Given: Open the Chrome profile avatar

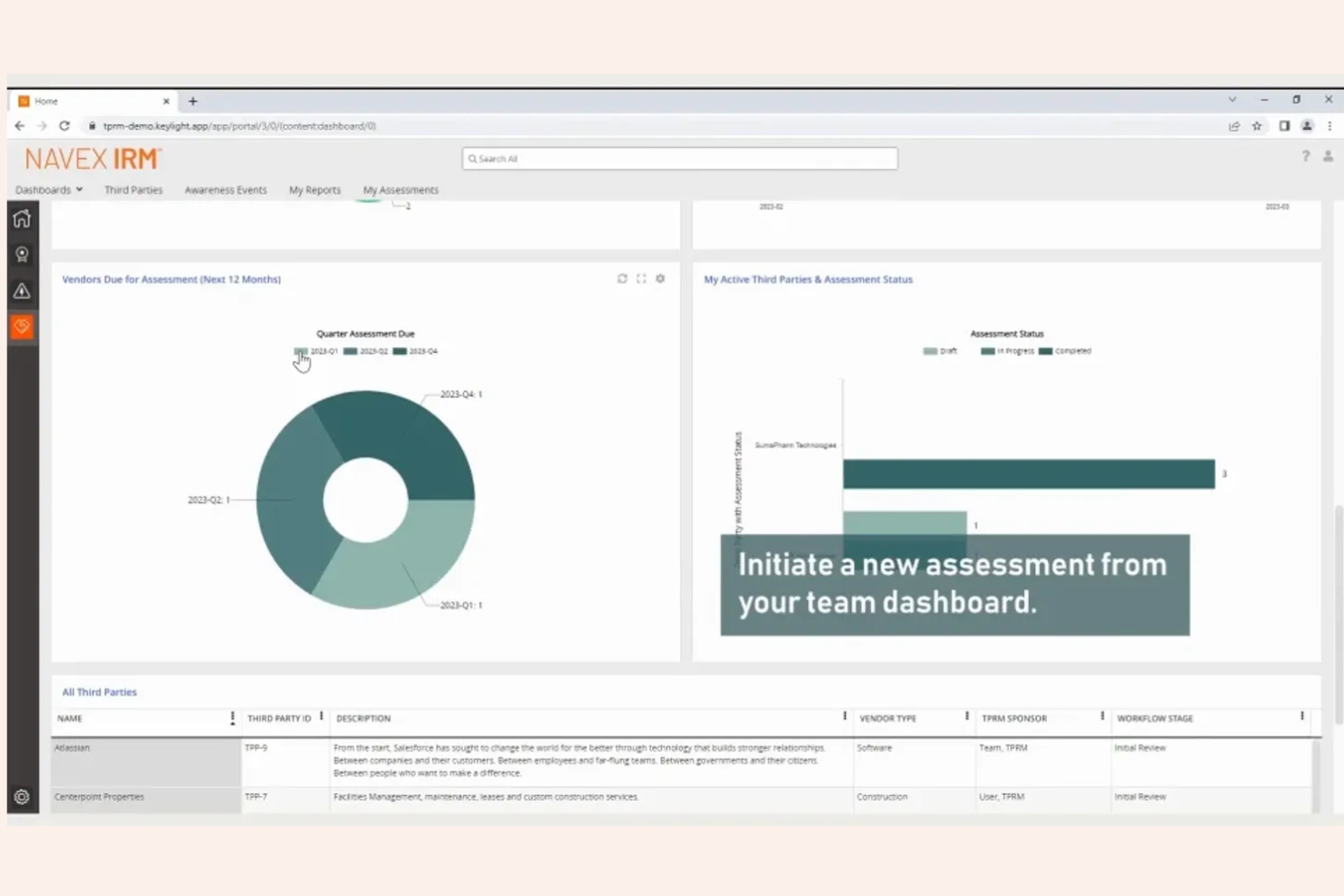Looking at the screenshot, I should point(1307,126).
